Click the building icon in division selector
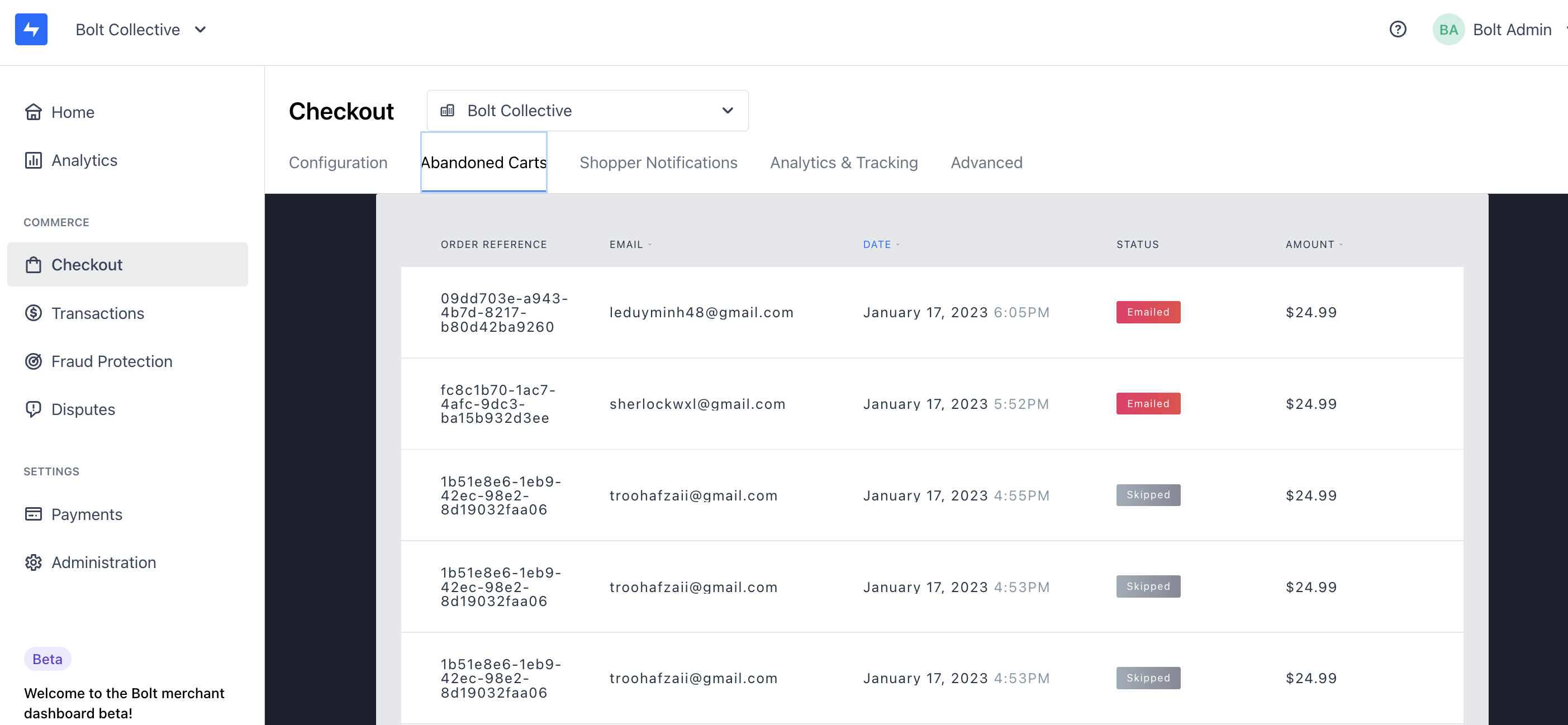This screenshot has height=725, width=1568. [x=448, y=111]
